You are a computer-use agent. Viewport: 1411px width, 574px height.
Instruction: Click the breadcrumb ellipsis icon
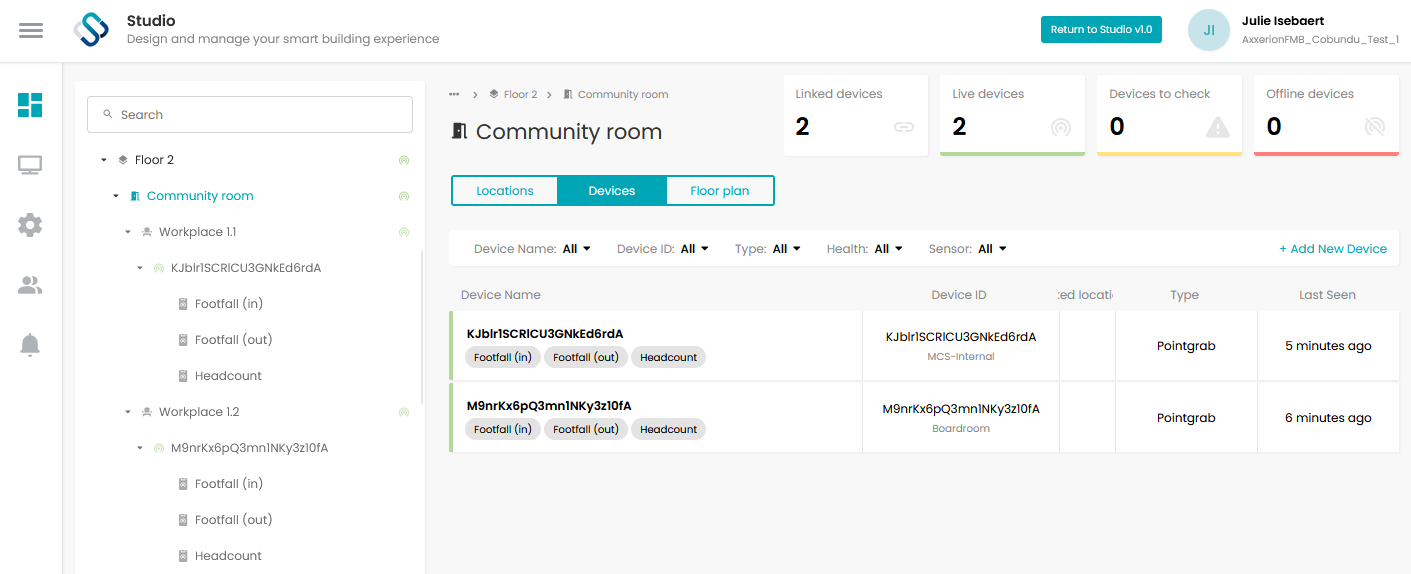454,94
